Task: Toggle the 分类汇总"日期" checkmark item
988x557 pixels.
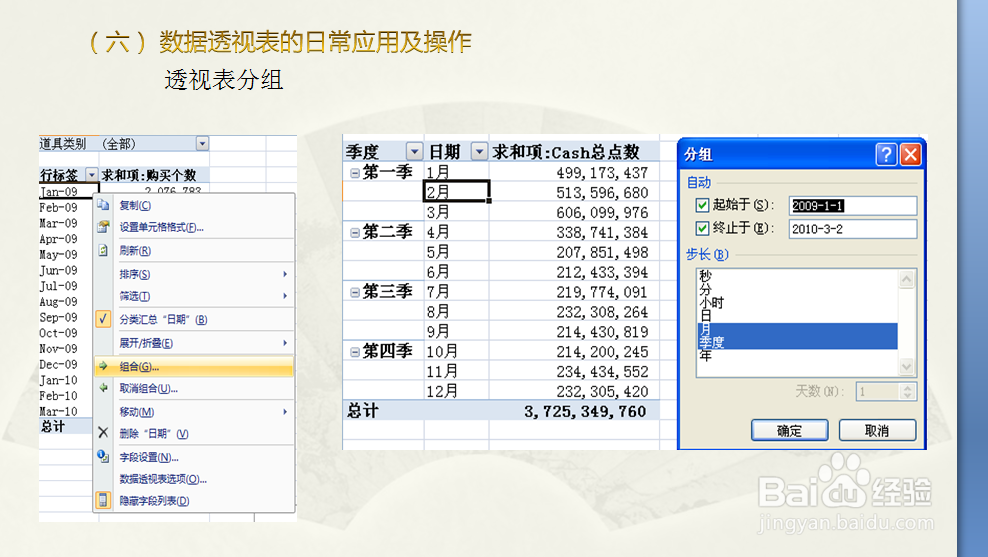Action: [103, 319]
